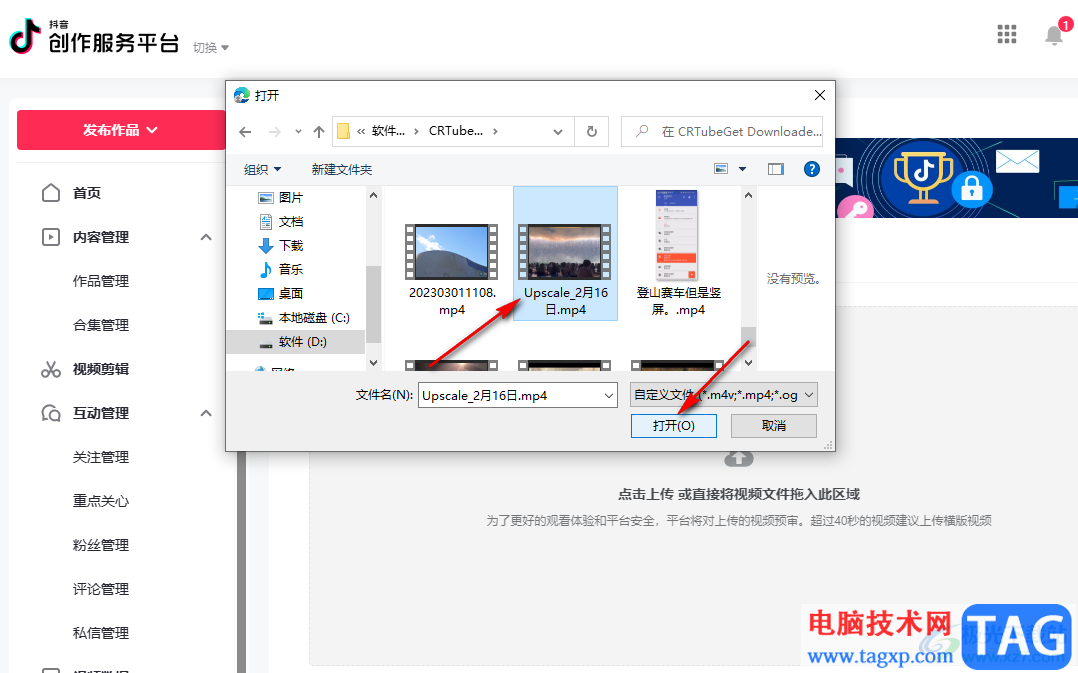Expand the address path history dropdown

click(558, 131)
